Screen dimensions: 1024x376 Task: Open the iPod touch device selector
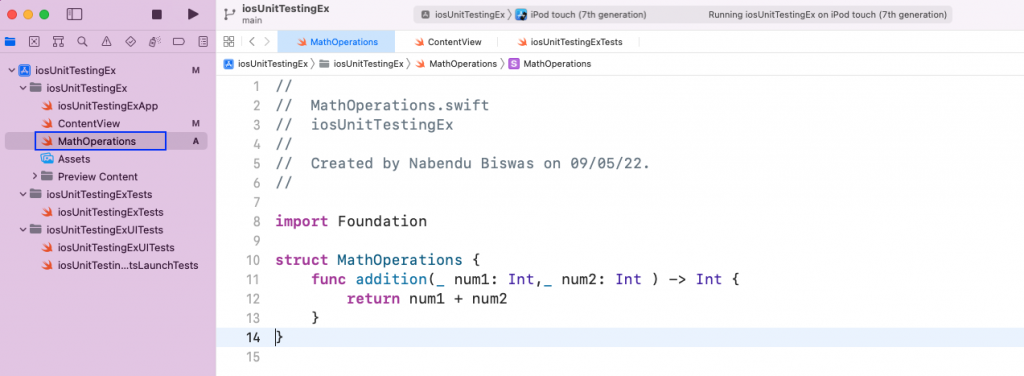[581, 14]
